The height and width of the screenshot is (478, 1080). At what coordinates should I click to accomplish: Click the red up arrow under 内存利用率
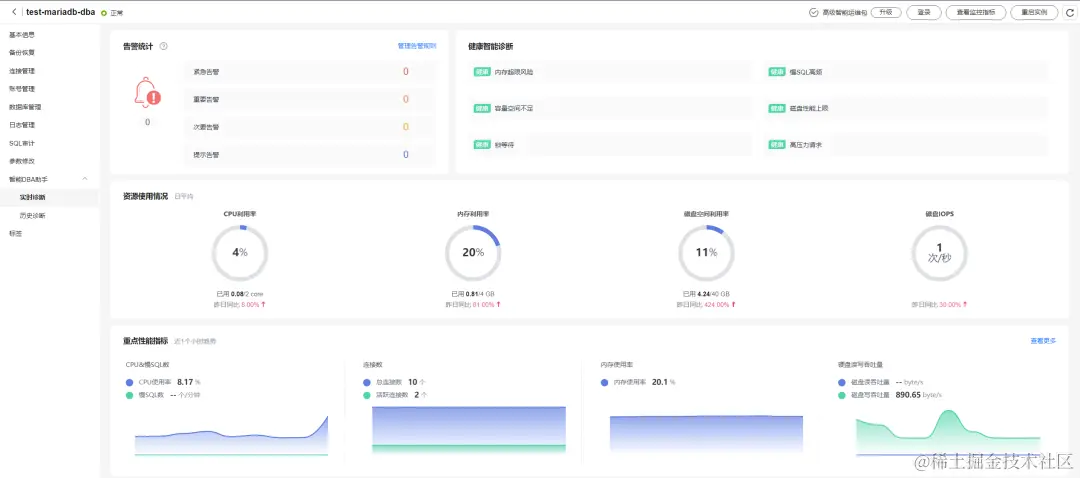[x=498, y=304]
